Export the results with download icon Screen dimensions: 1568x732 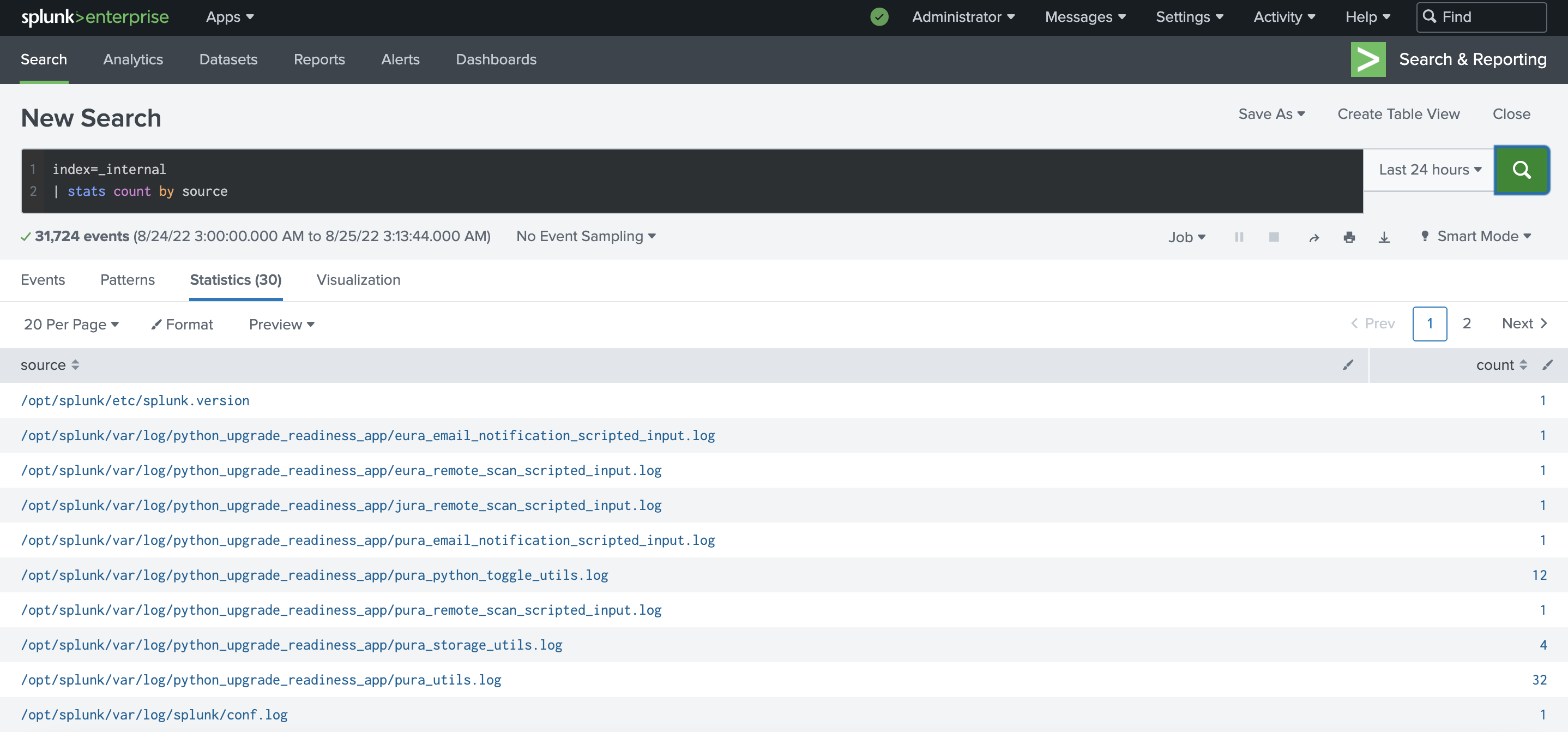click(1384, 237)
